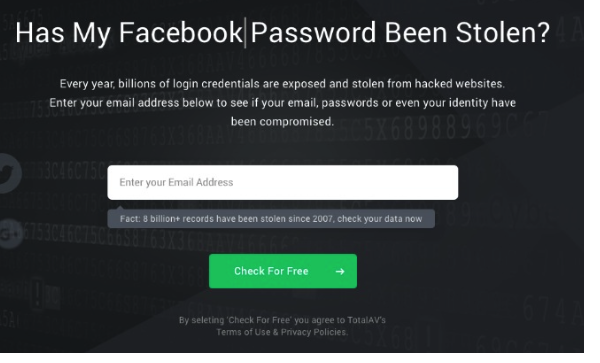The image size is (600, 363).
Task: Open the Terms of Use link
Action: pyautogui.click(x=243, y=332)
